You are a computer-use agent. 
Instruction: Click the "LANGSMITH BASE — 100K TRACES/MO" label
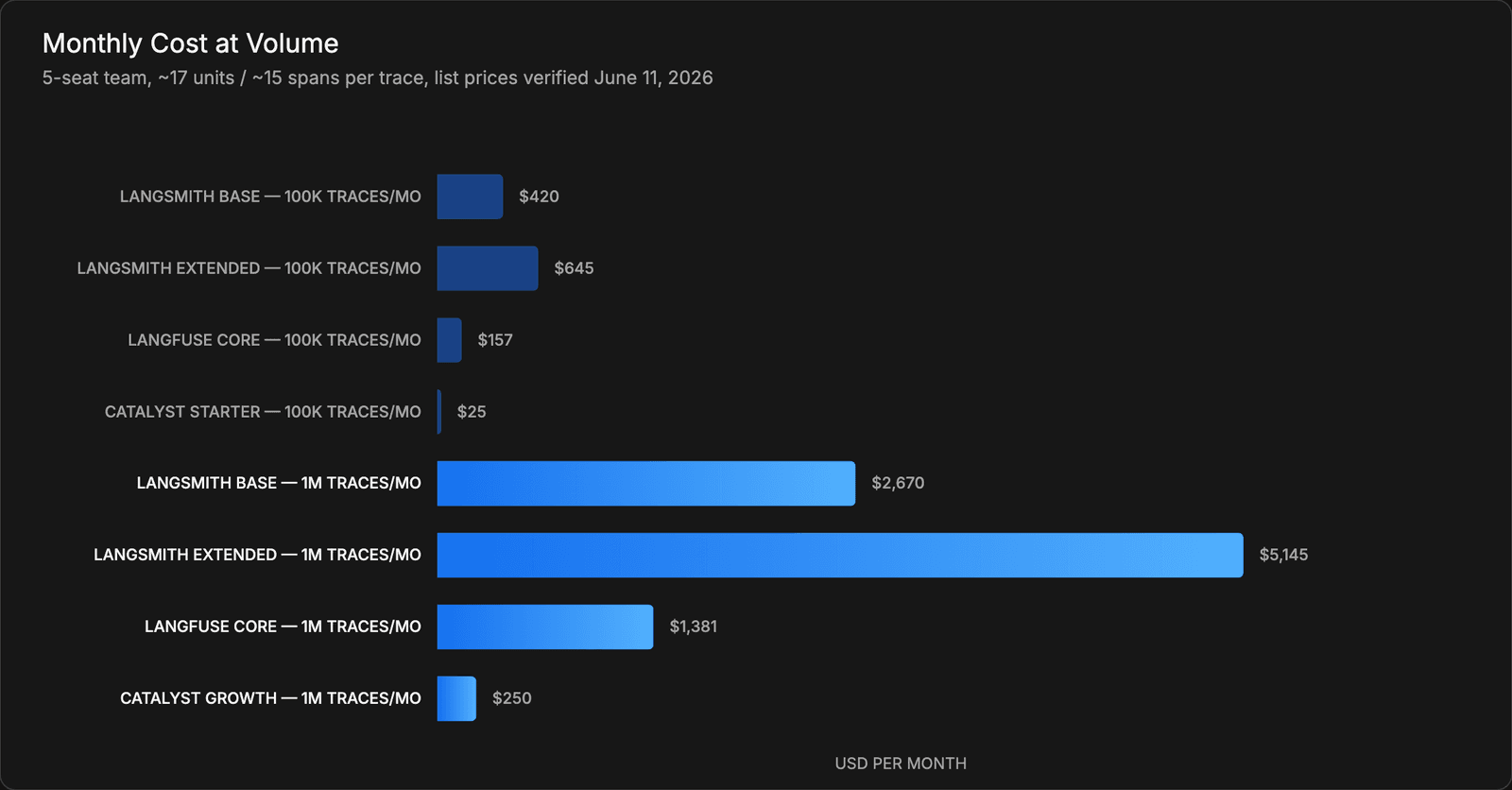pyautogui.click(x=270, y=197)
